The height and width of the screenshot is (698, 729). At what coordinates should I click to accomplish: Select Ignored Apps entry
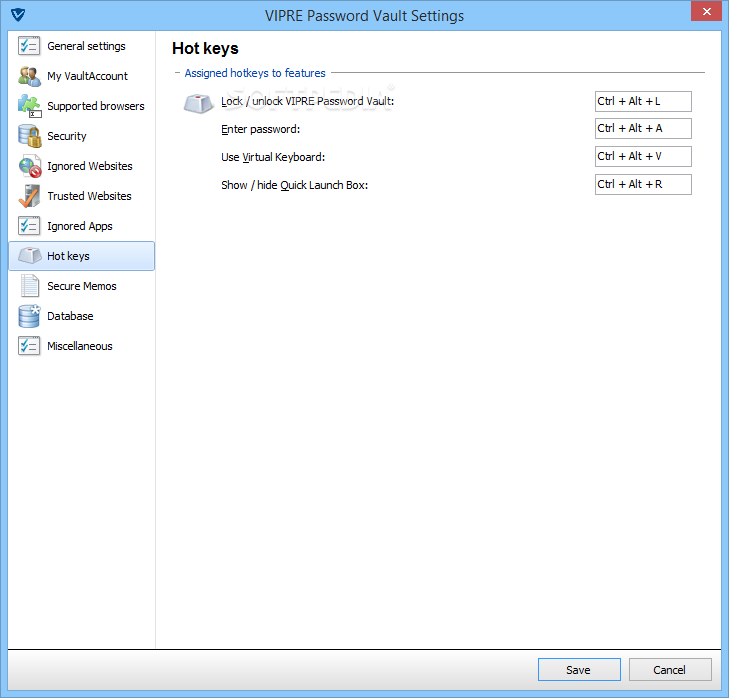coord(81,226)
